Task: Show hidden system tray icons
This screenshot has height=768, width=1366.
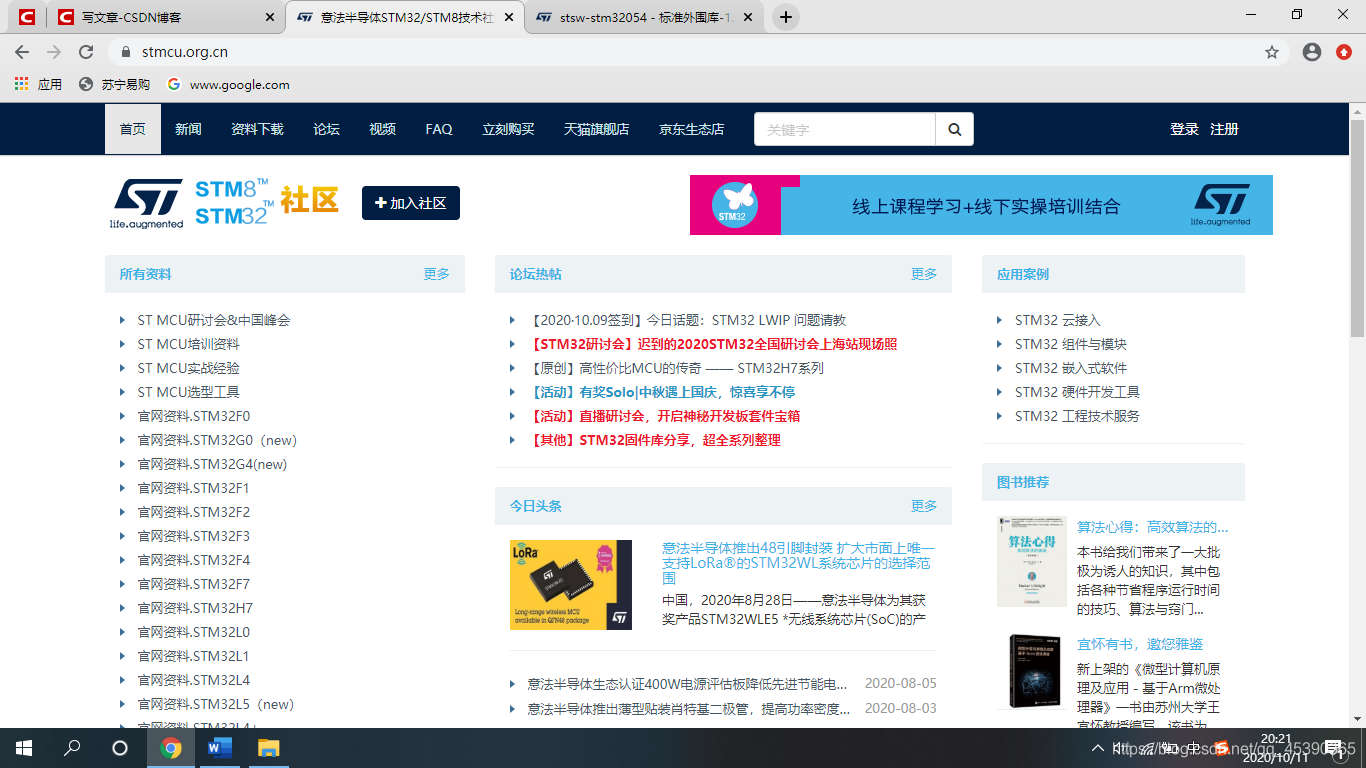Action: point(1097,748)
